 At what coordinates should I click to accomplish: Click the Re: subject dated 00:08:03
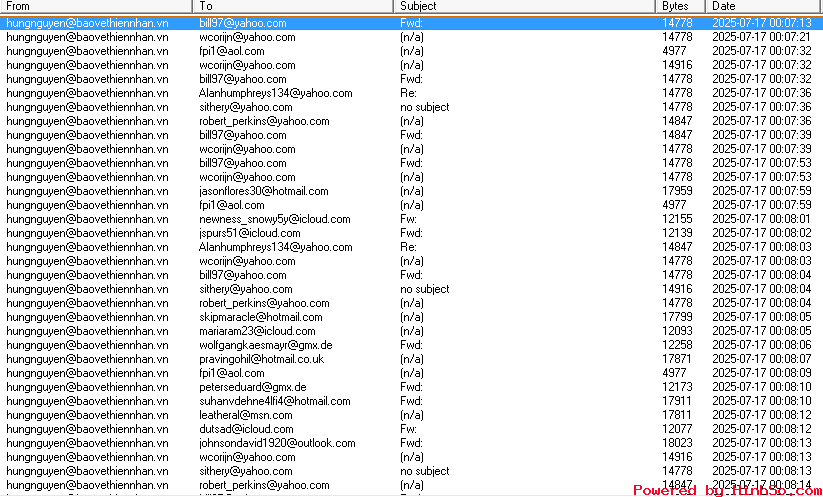tap(408, 247)
